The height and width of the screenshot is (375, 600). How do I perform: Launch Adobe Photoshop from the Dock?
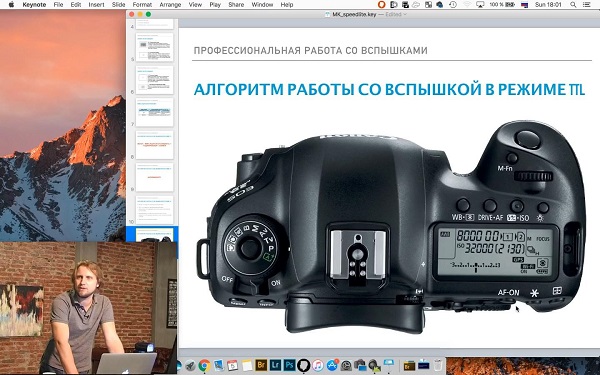point(290,365)
